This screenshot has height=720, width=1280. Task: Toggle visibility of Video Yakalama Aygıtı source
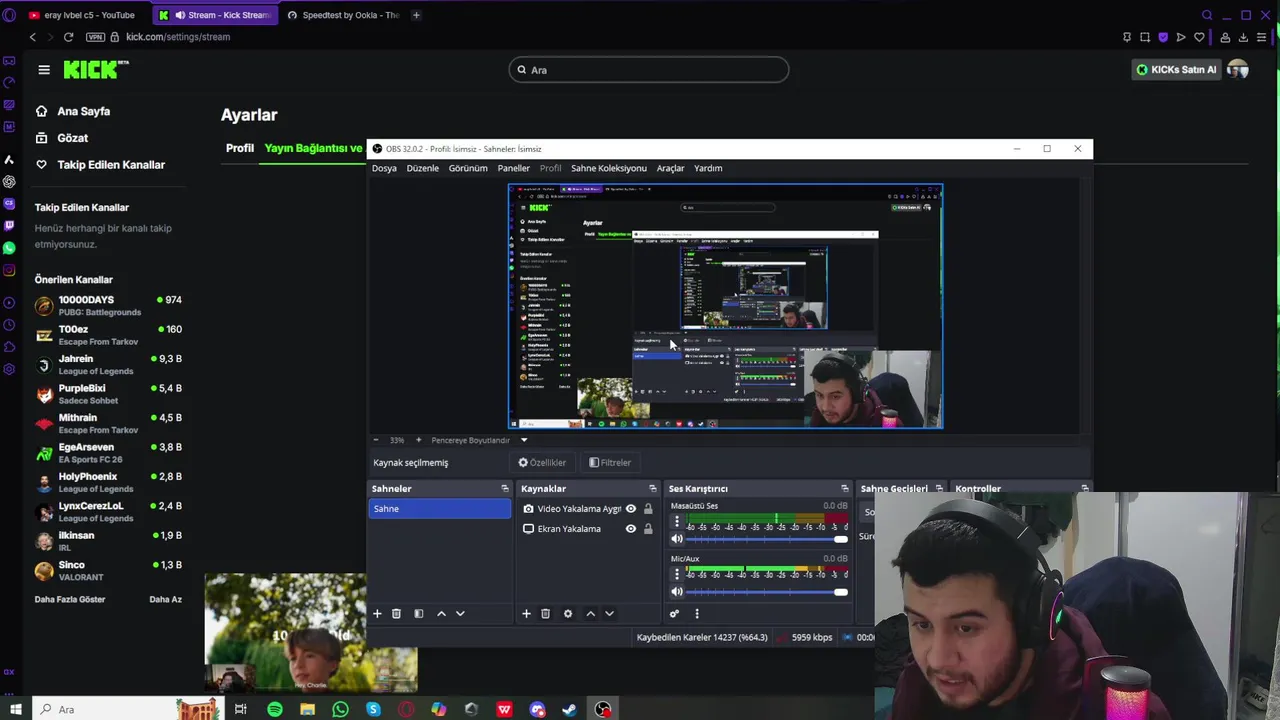point(630,509)
